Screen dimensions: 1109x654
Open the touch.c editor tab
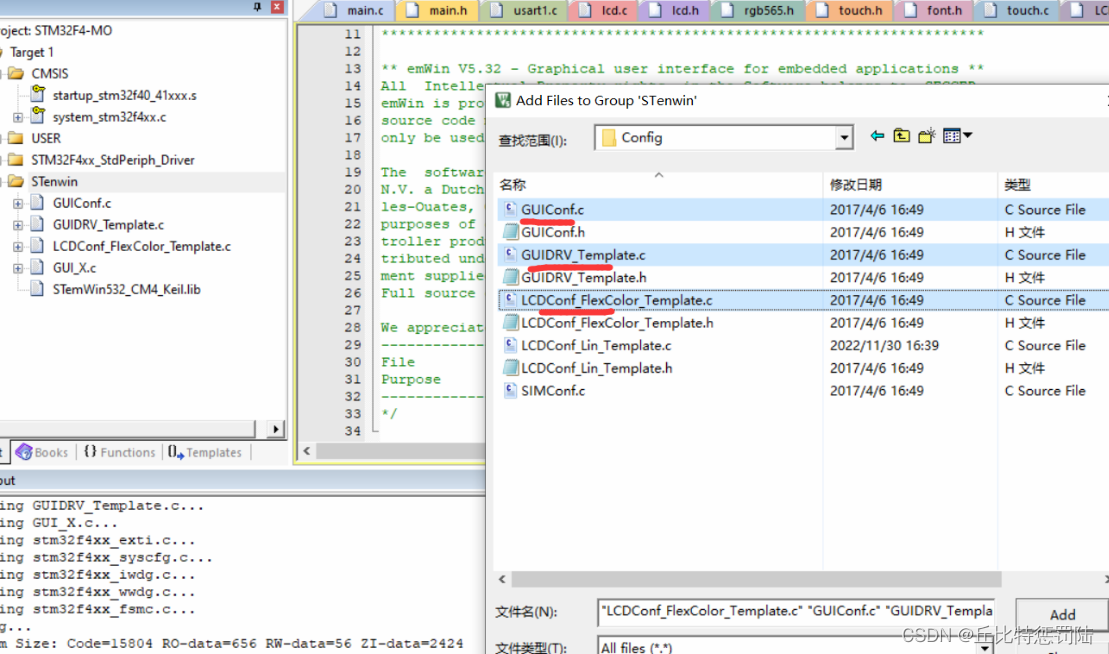pos(1018,10)
